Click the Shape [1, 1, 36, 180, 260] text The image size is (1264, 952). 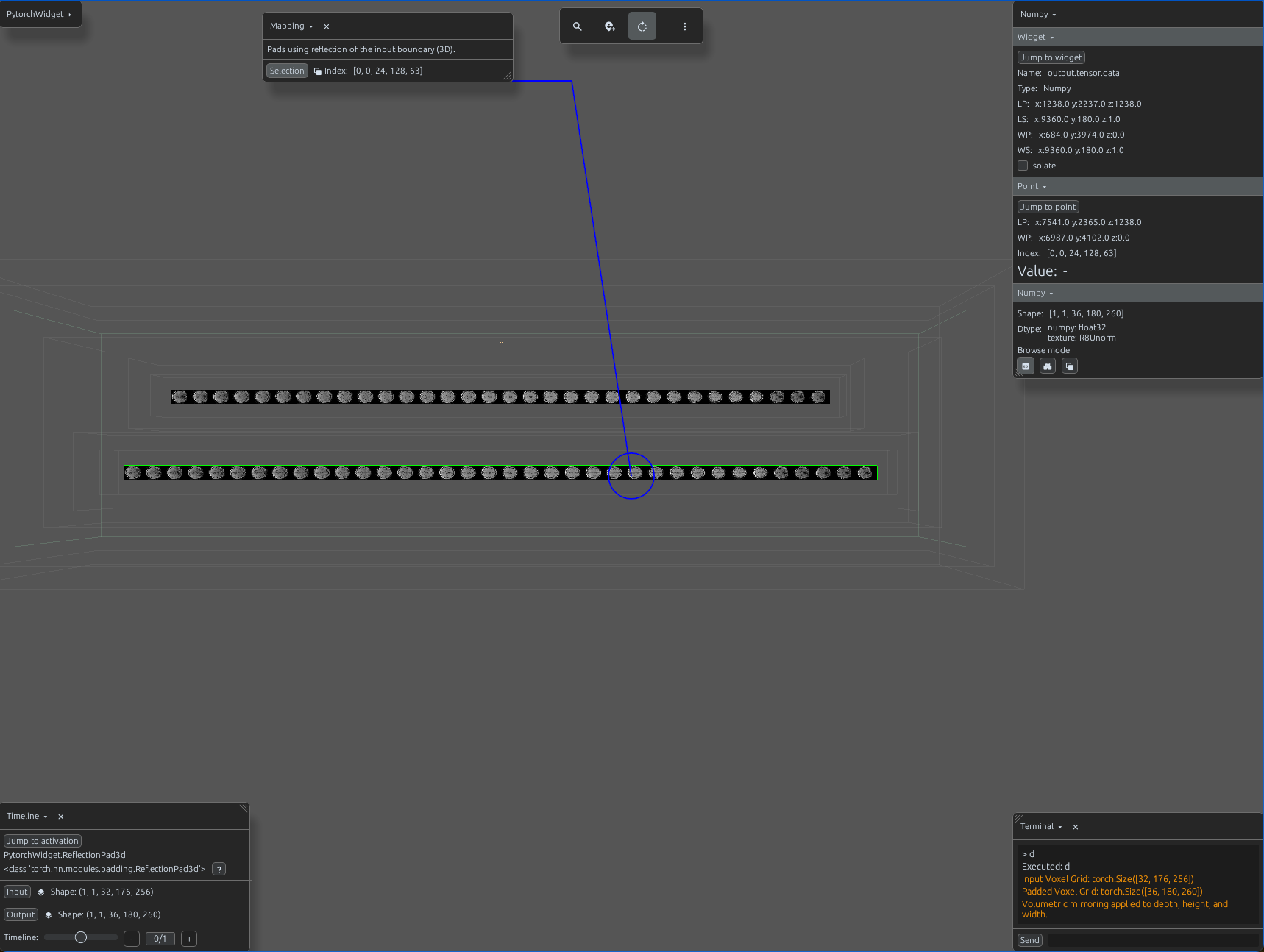click(1086, 313)
